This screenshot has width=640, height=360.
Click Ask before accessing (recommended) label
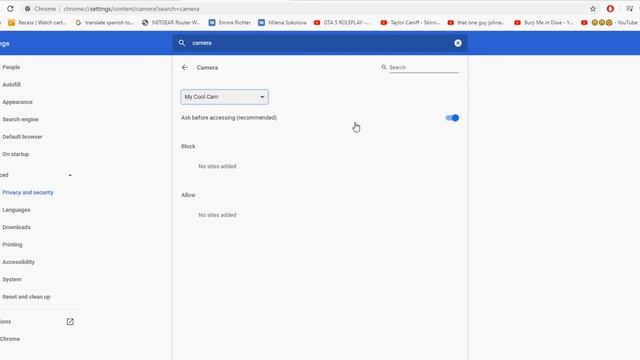pyautogui.click(x=229, y=118)
